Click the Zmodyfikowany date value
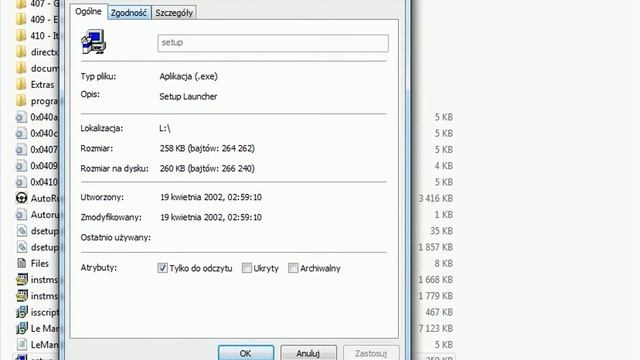Viewport: 640px width, 360px height. [211, 217]
